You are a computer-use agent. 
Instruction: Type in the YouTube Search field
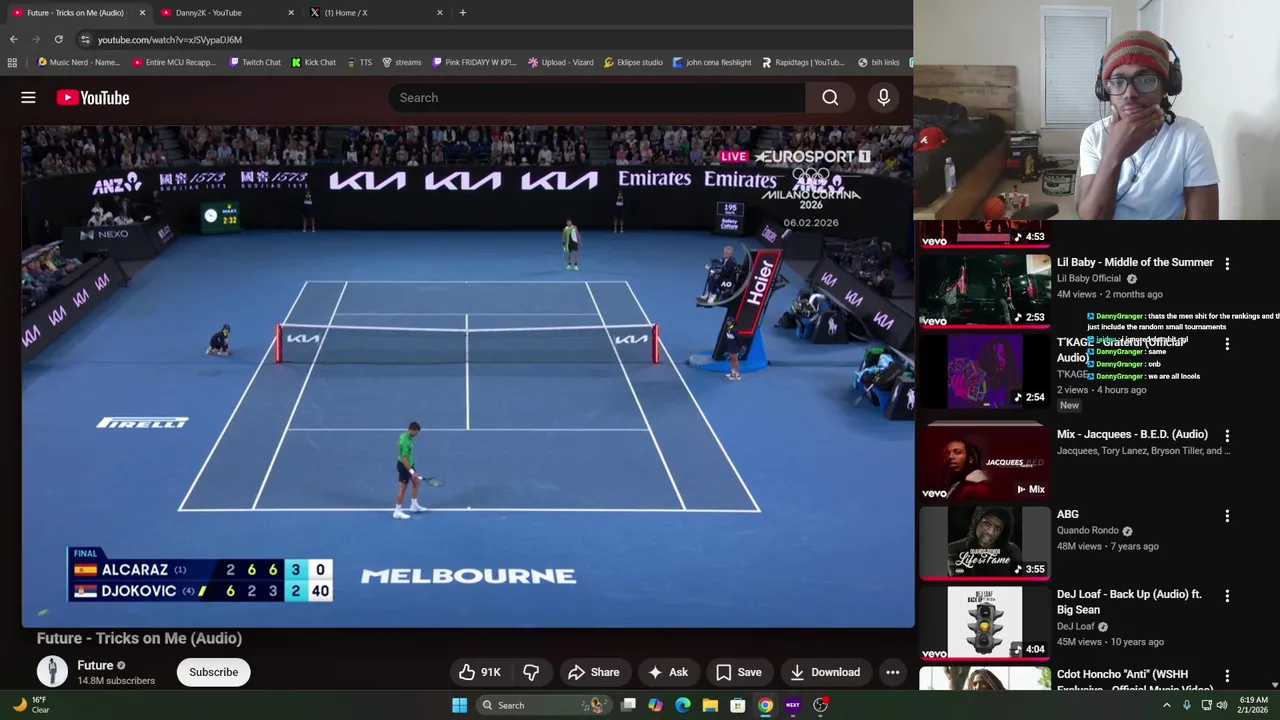pos(596,98)
